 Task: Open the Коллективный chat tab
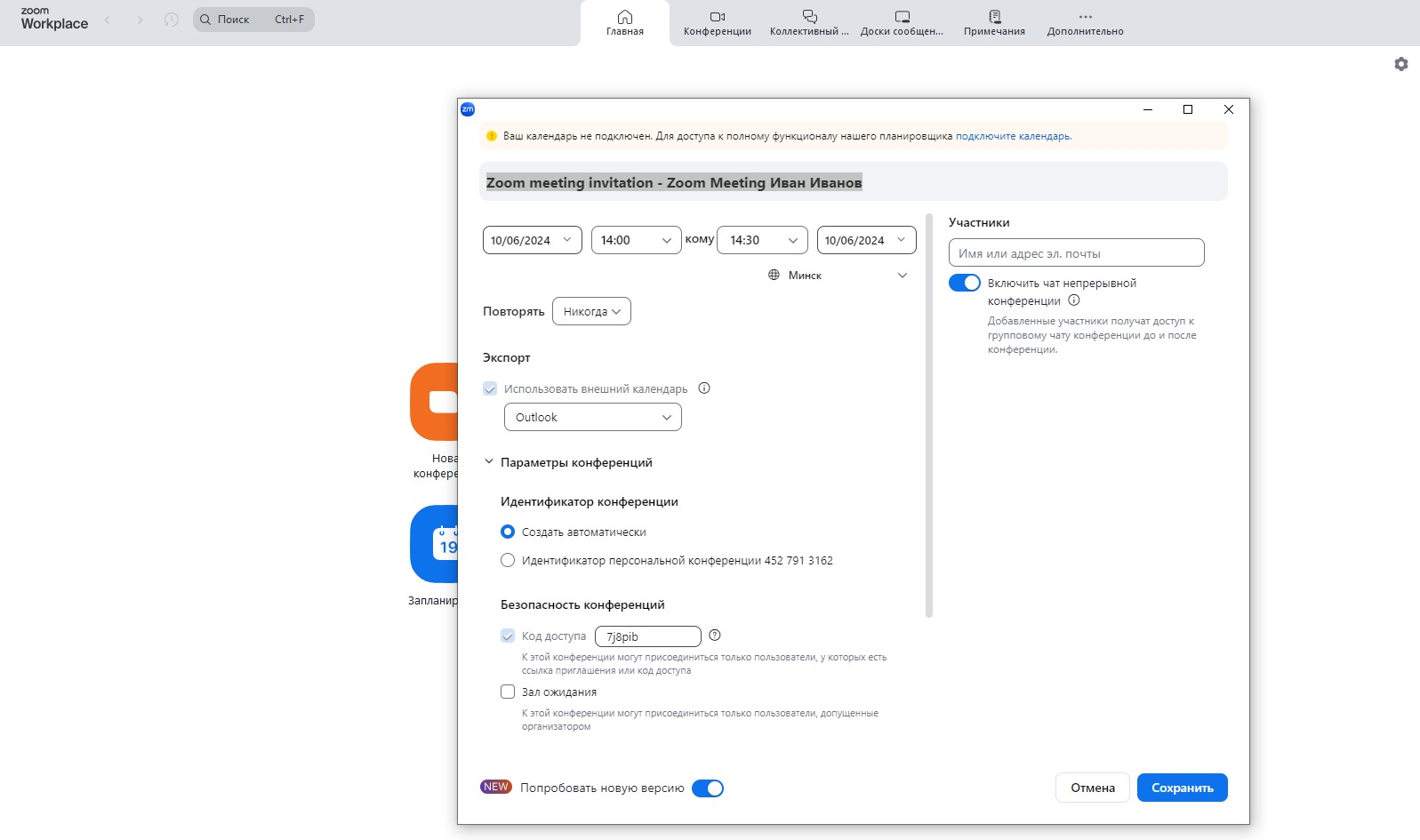[x=809, y=23]
